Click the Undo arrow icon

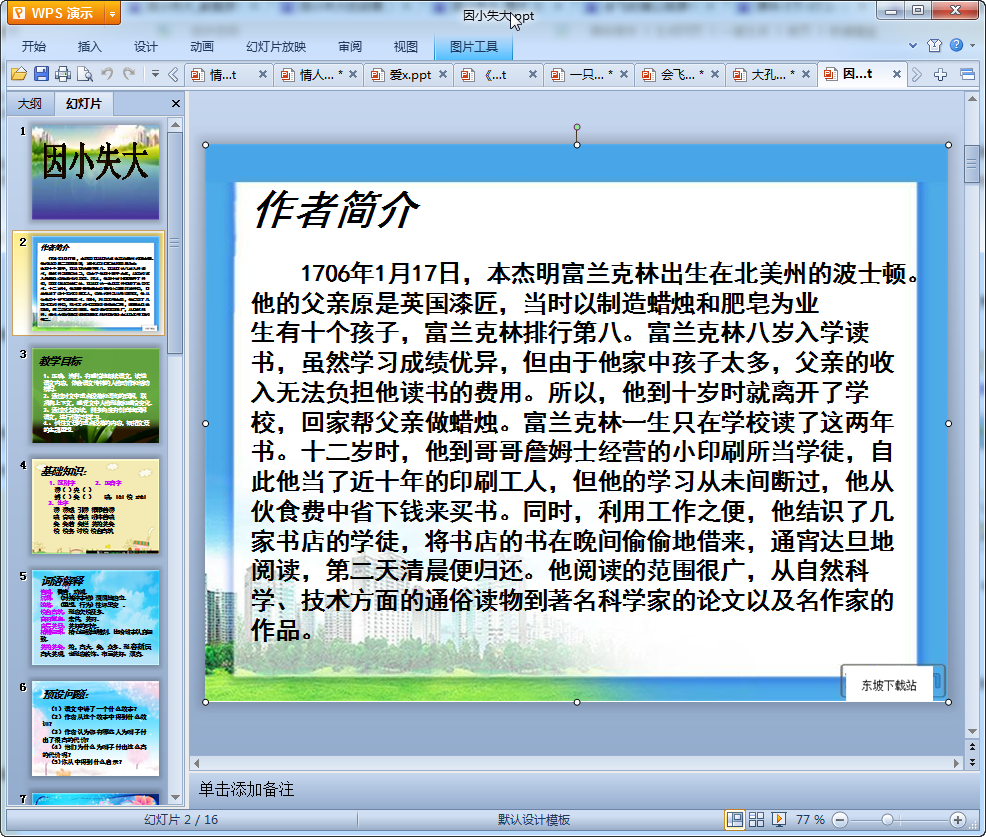tap(108, 74)
